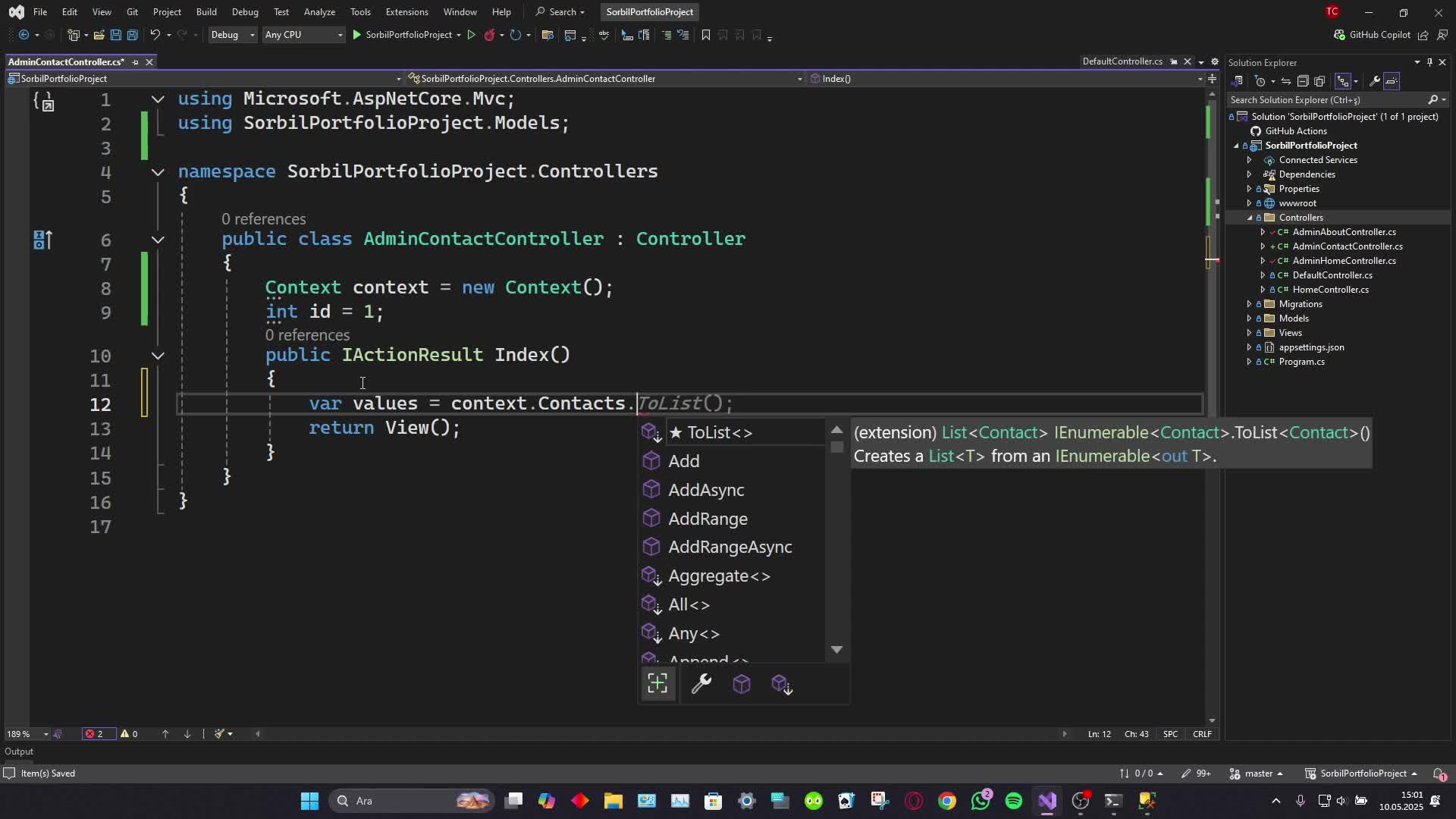Click Start Without Debugging outline play icon
The width and height of the screenshot is (1456, 819).
pos(471,35)
